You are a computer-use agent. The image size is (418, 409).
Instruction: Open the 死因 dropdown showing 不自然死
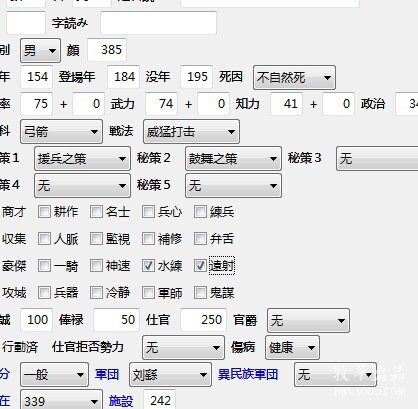point(294,78)
